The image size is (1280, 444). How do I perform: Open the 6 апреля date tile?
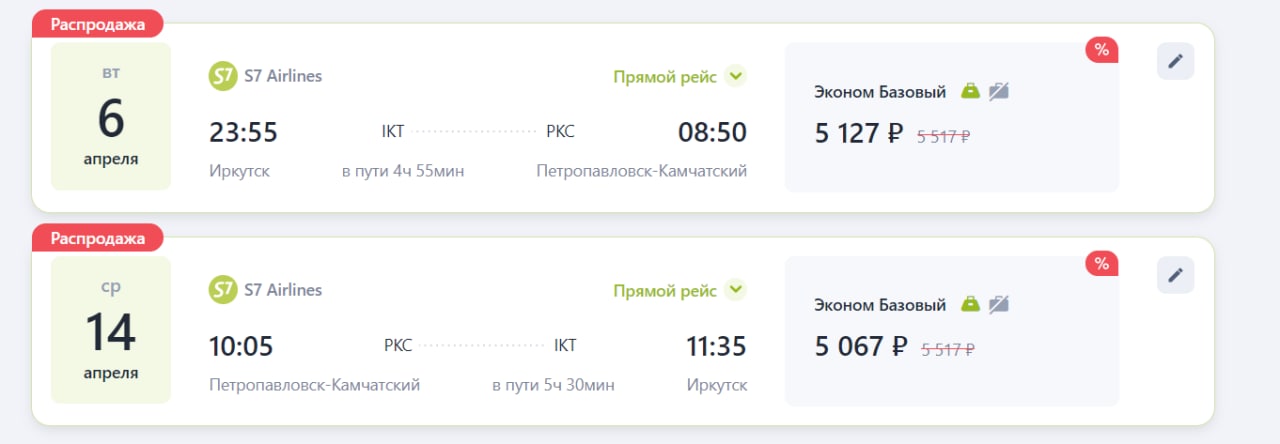click(111, 116)
